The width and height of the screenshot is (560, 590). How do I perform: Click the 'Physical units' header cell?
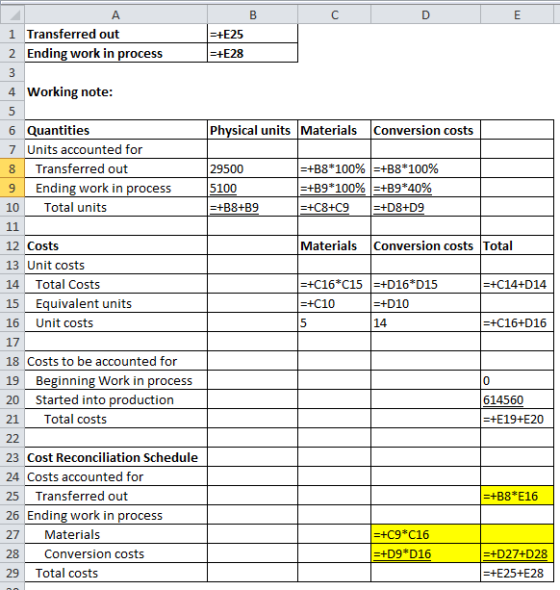253,130
